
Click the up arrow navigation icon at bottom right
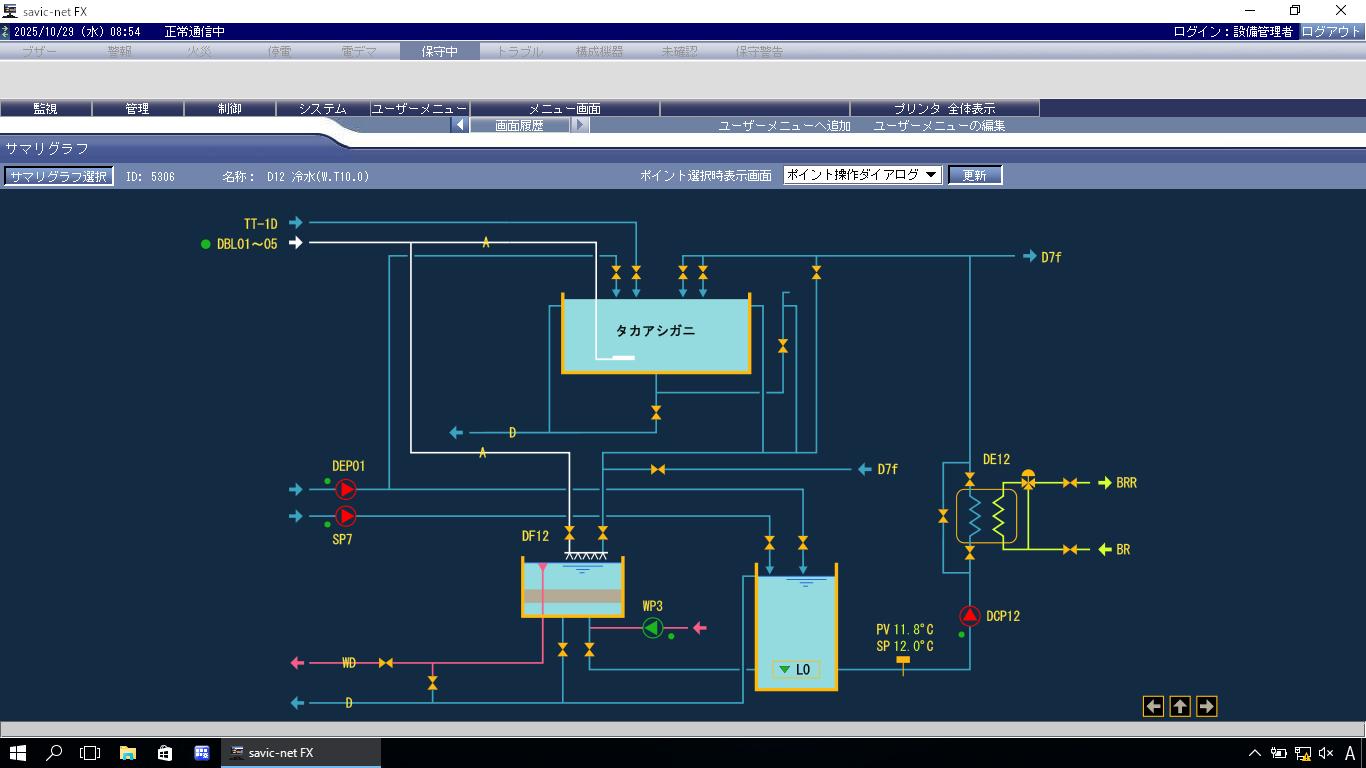(1180, 707)
